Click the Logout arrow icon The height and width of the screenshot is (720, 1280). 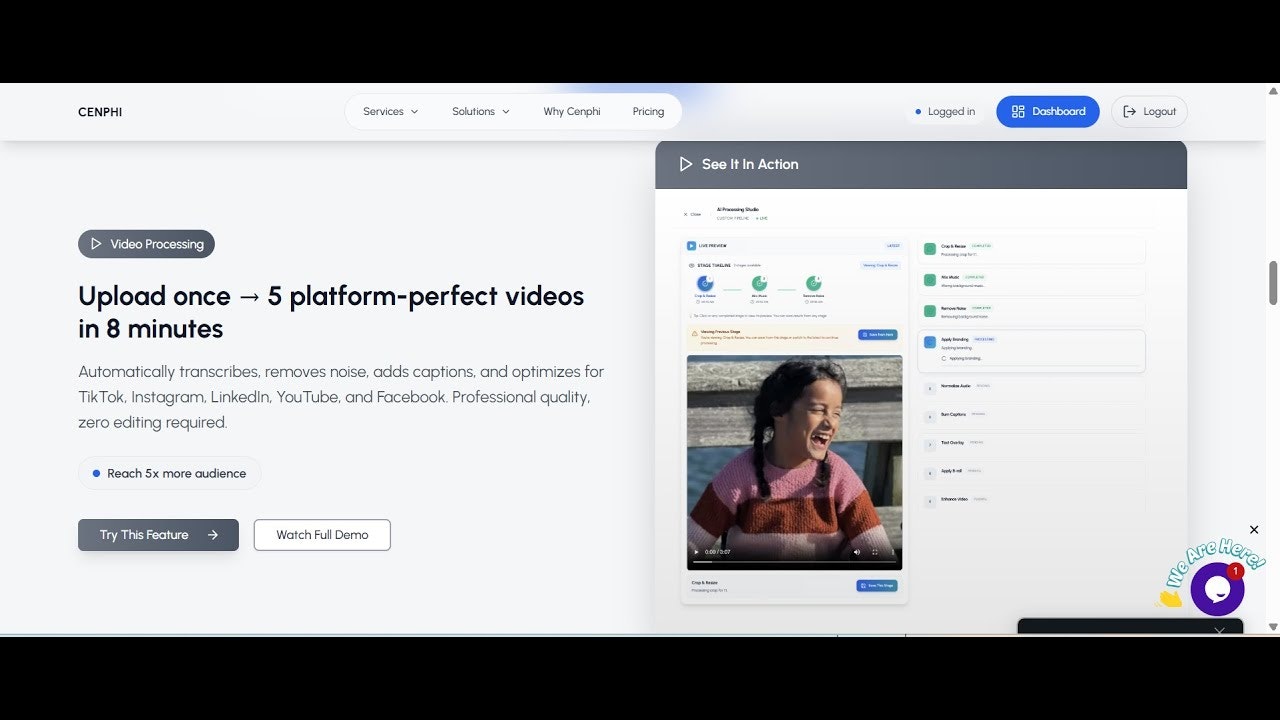point(1130,112)
